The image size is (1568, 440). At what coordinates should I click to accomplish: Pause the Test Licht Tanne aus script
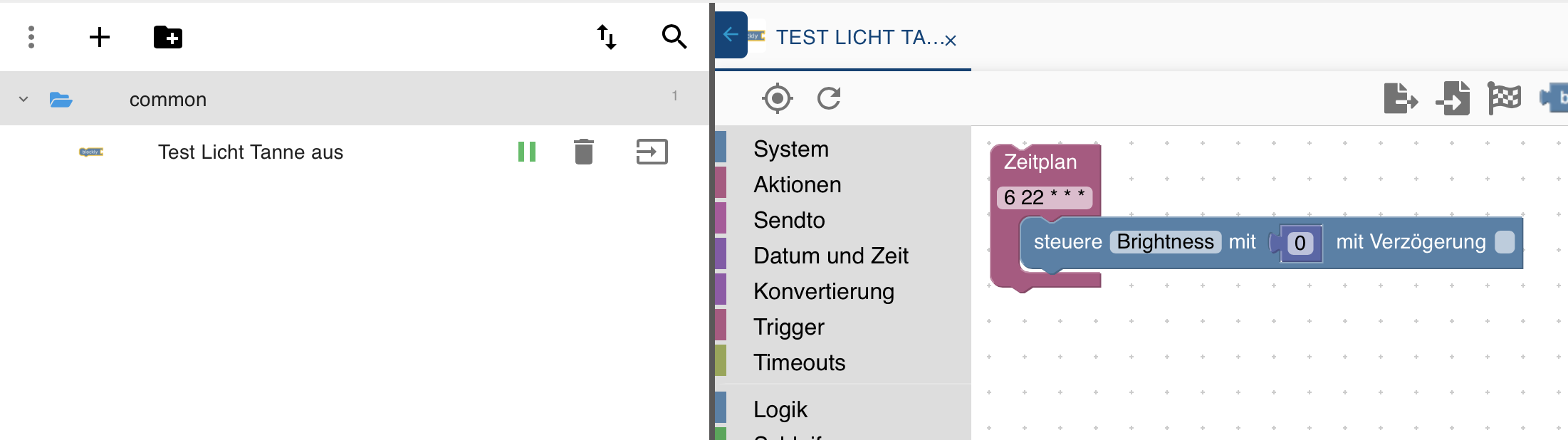pyautogui.click(x=527, y=152)
